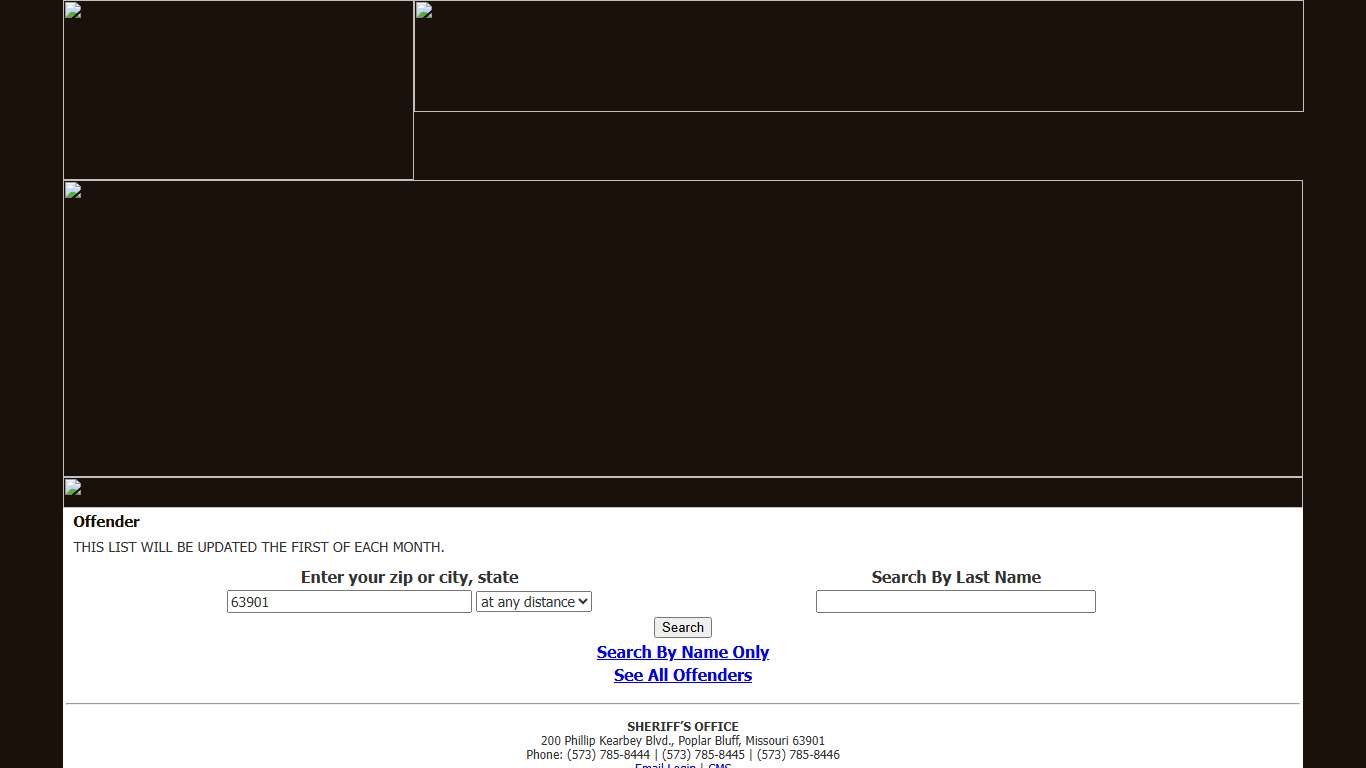Image resolution: width=1366 pixels, height=768 pixels.
Task: Click the Search By Last Name text field
Action: click(x=955, y=602)
